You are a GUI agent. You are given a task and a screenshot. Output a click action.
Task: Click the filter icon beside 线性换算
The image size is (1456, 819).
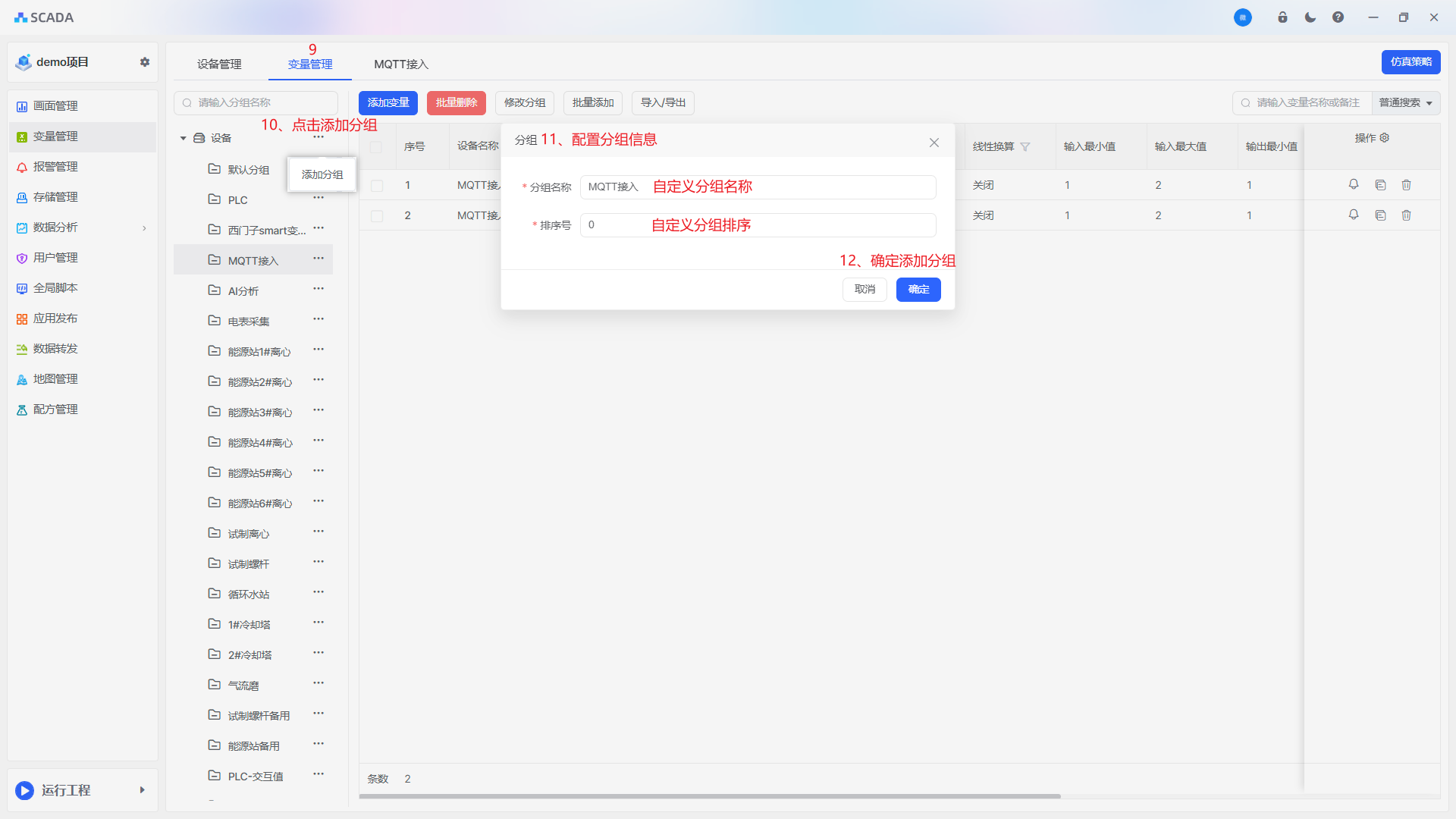coord(1025,147)
